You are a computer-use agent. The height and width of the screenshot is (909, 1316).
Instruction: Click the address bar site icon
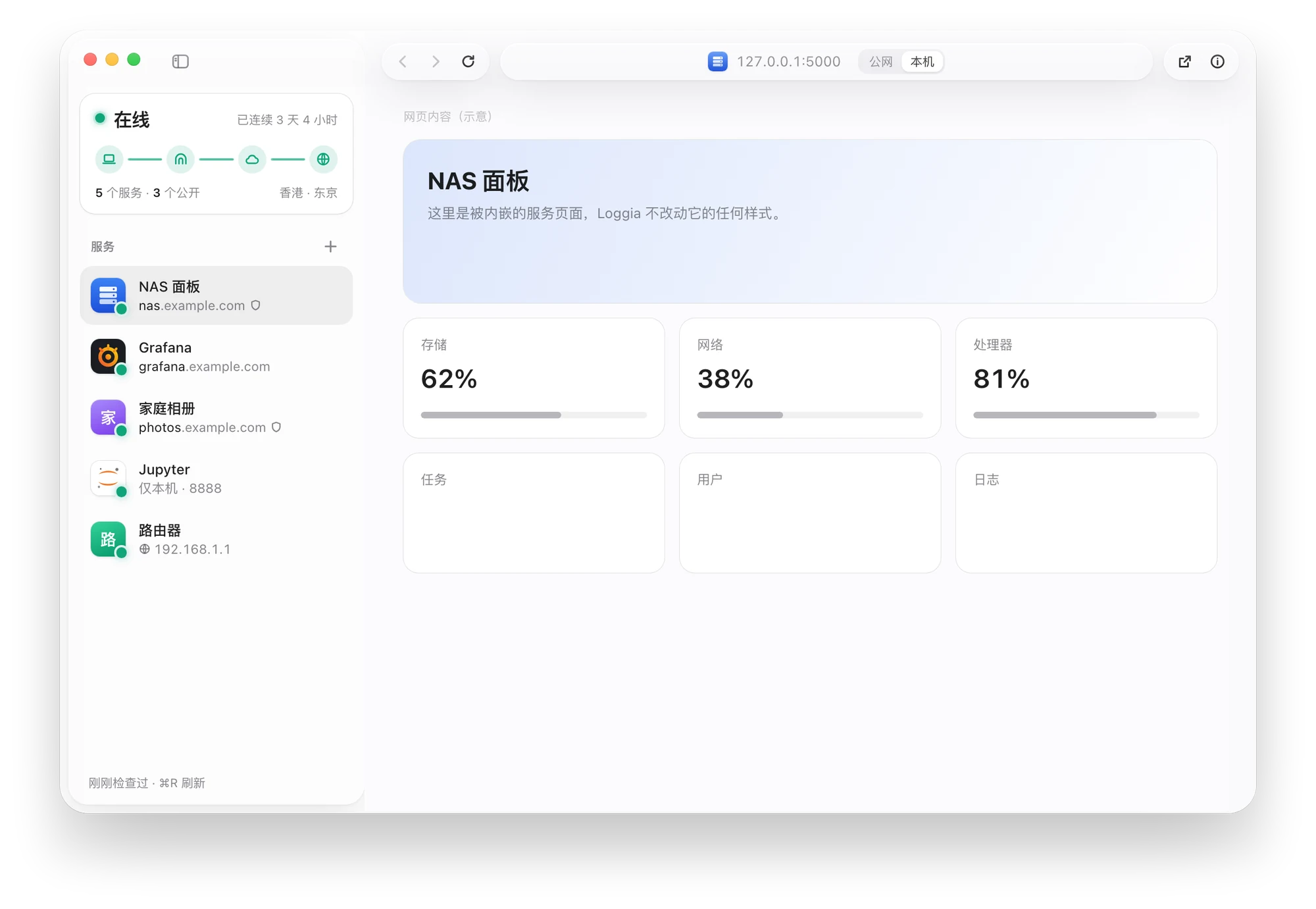coord(717,61)
